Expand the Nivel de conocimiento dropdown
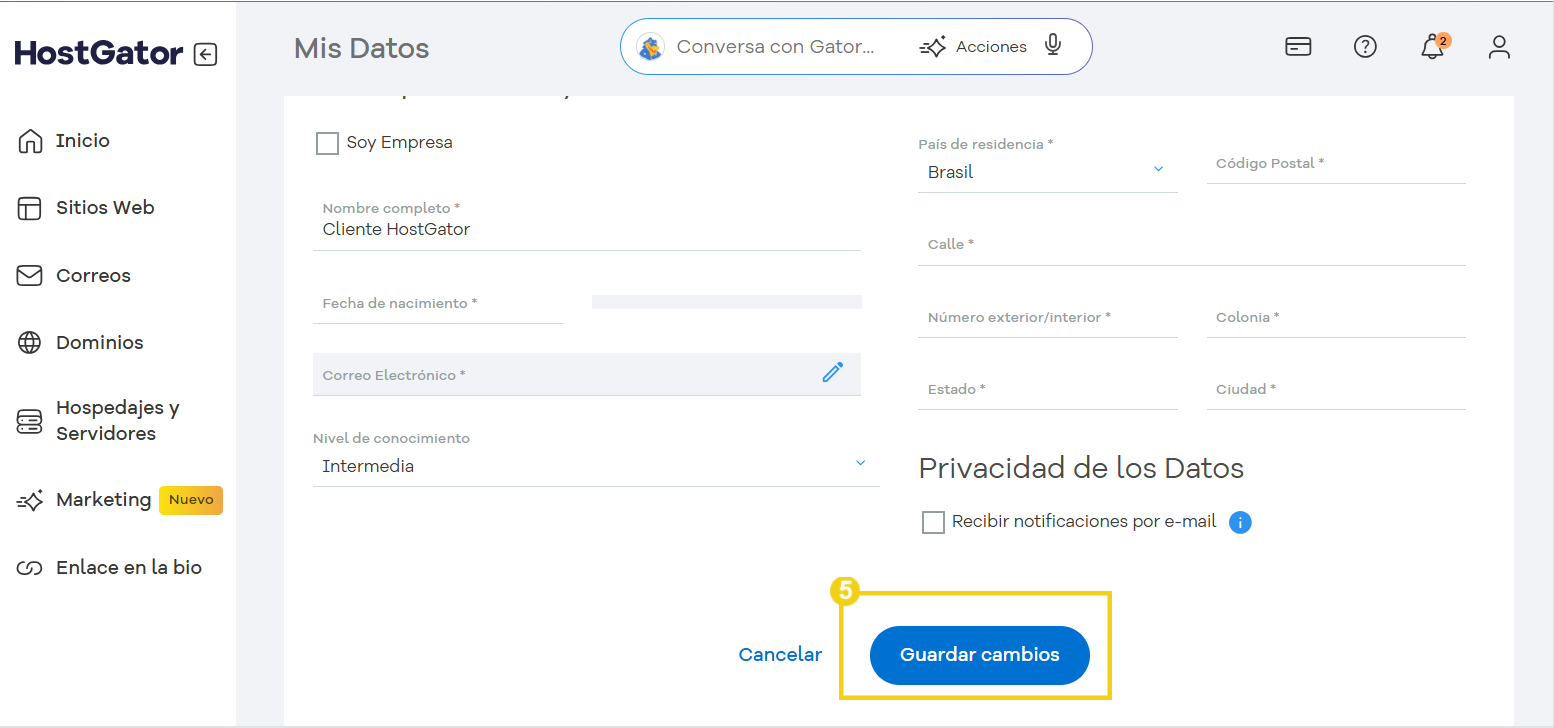 coord(860,463)
